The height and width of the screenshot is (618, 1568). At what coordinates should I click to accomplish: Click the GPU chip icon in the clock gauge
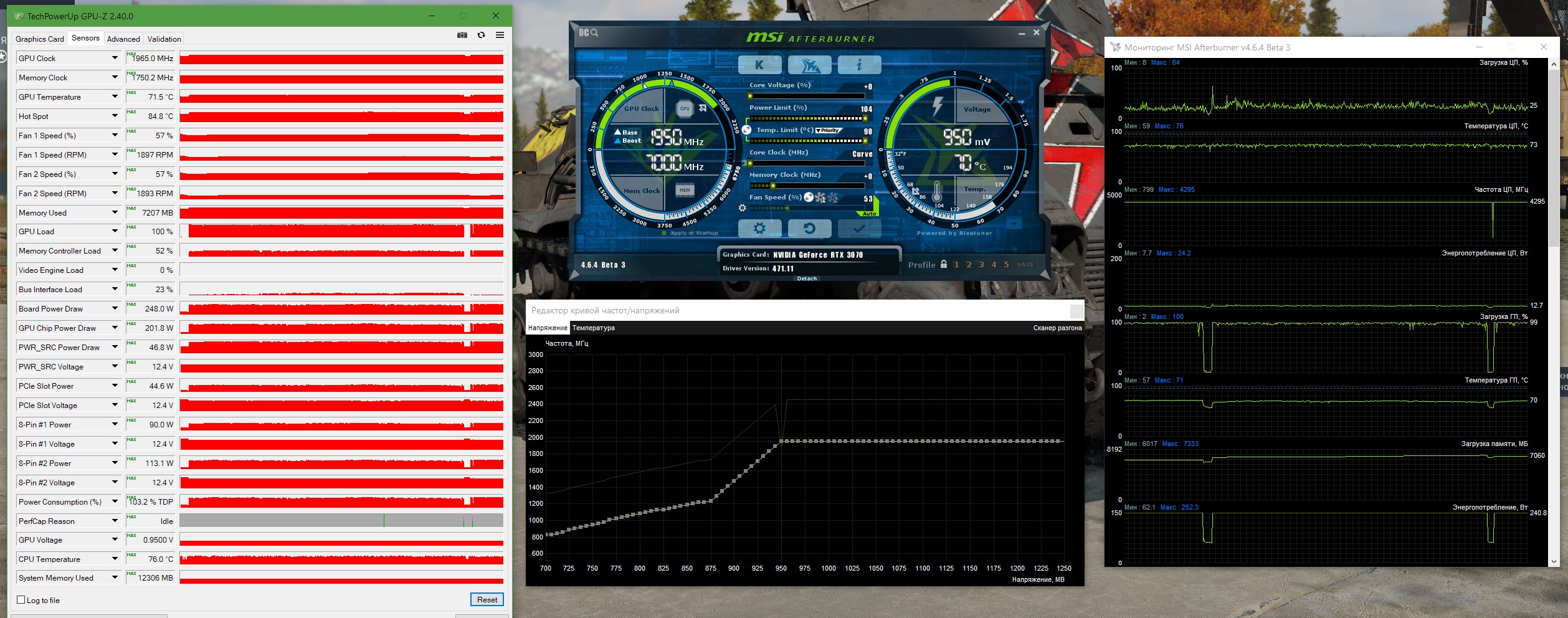tap(685, 108)
